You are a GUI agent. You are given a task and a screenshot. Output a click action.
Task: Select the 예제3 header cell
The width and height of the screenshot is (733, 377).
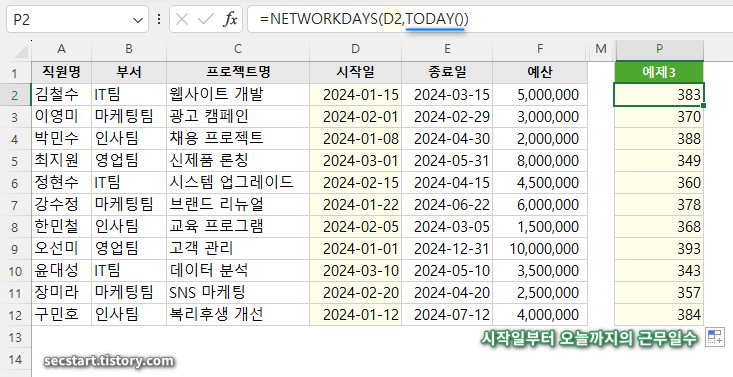(x=659, y=72)
